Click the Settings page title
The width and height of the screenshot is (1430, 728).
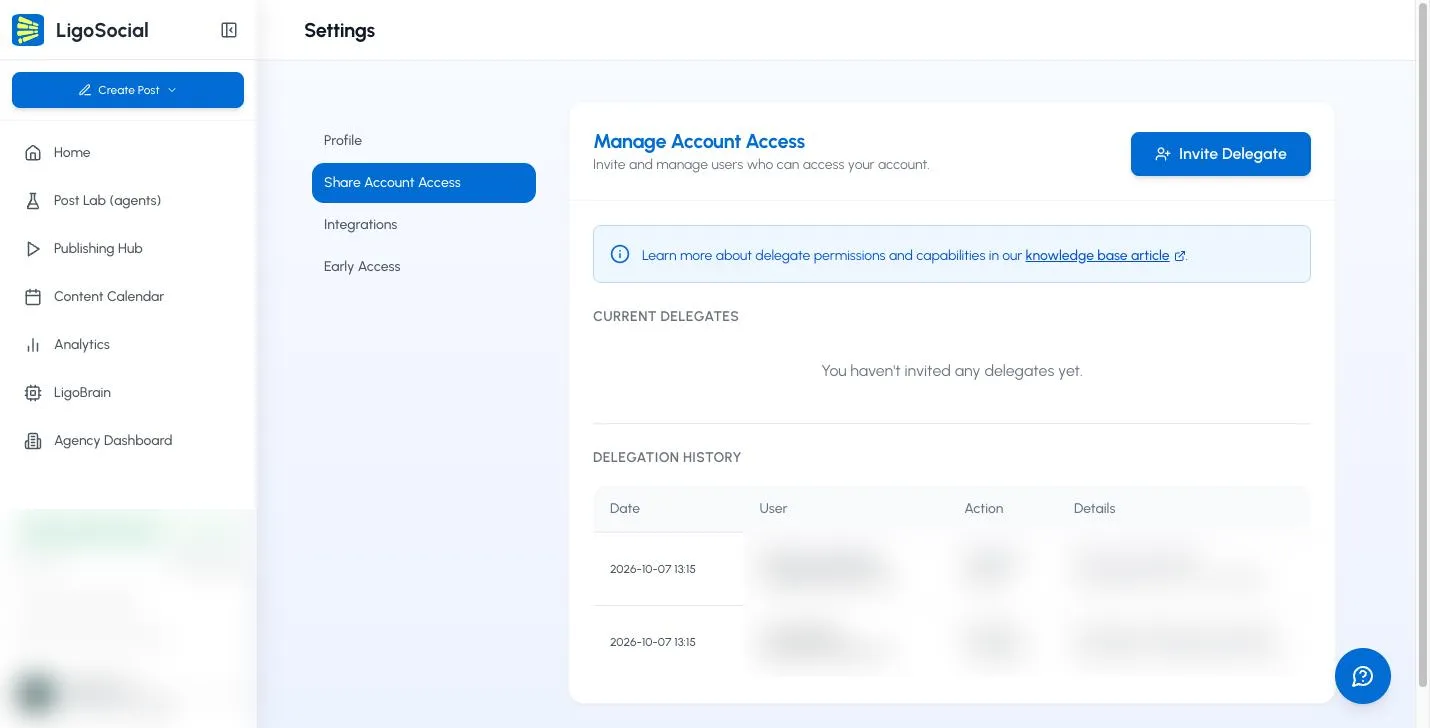click(x=339, y=31)
